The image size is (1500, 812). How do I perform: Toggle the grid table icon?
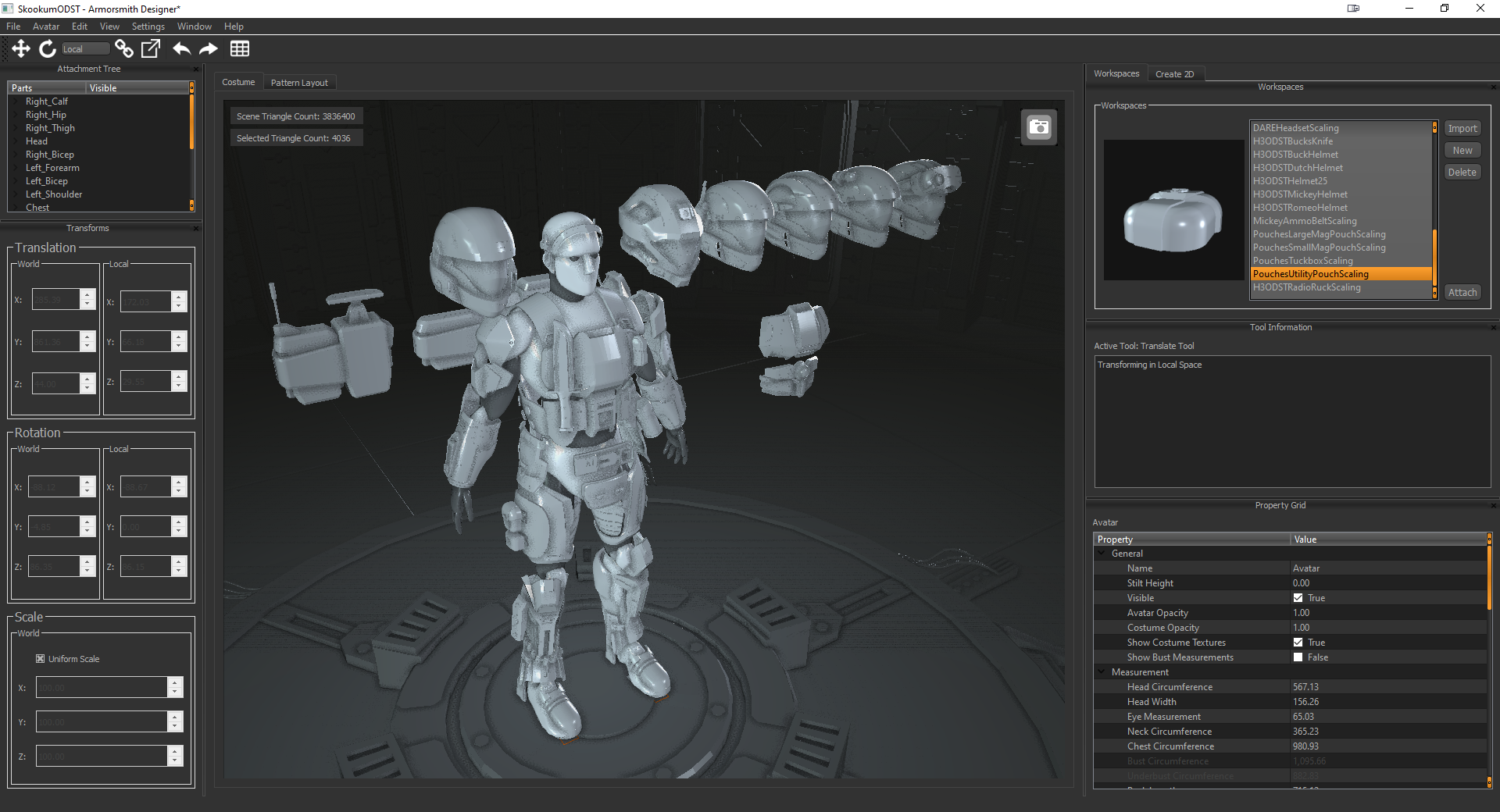240,49
